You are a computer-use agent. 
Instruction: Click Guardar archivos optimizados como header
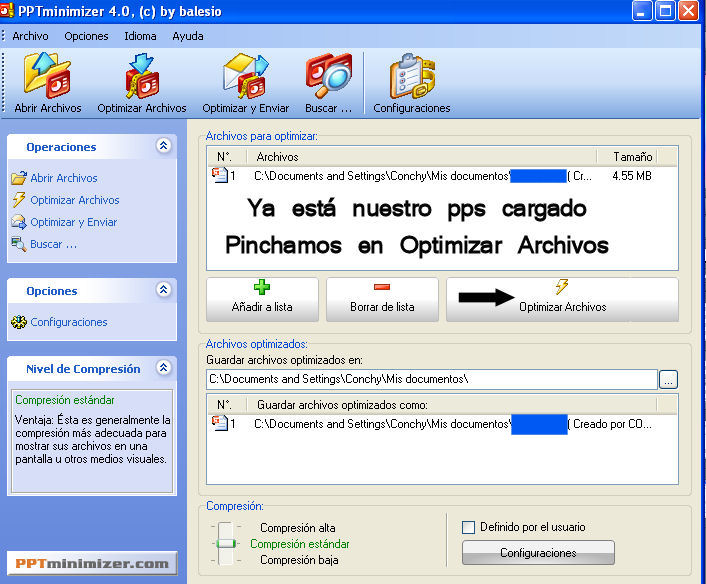[x=452, y=405]
